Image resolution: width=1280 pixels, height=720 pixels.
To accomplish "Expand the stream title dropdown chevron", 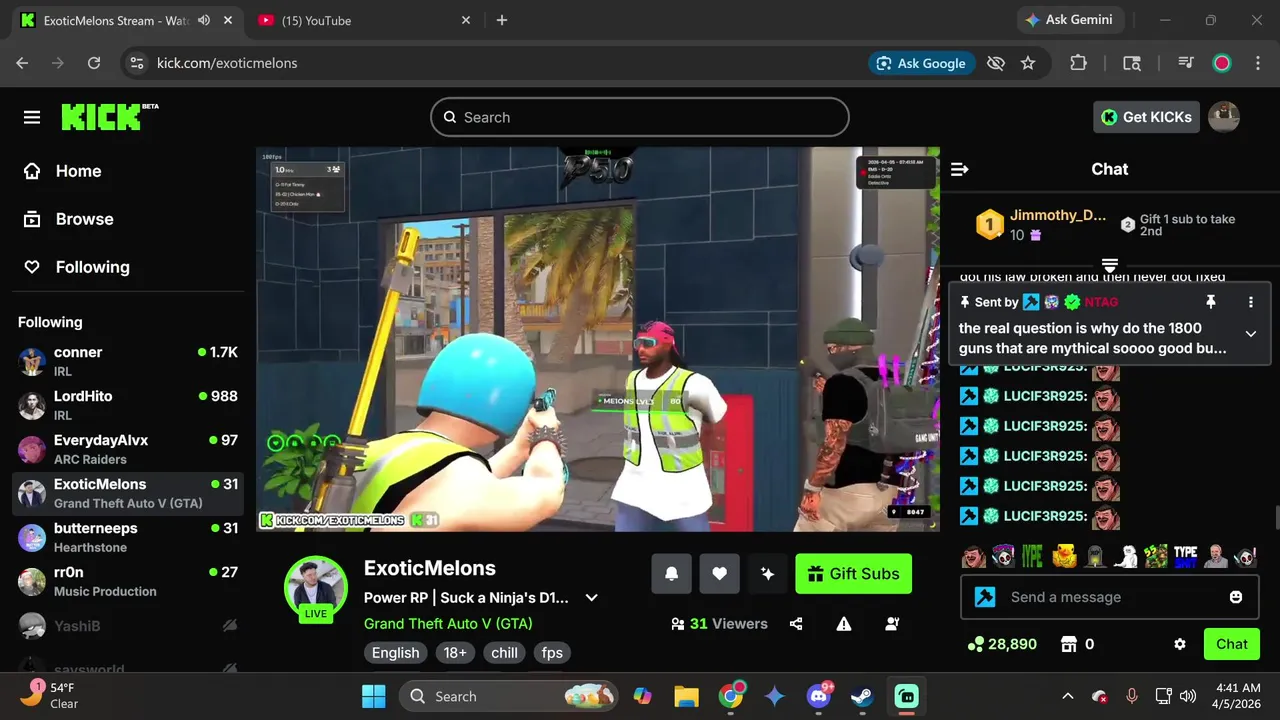I will pyautogui.click(x=591, y=598).
